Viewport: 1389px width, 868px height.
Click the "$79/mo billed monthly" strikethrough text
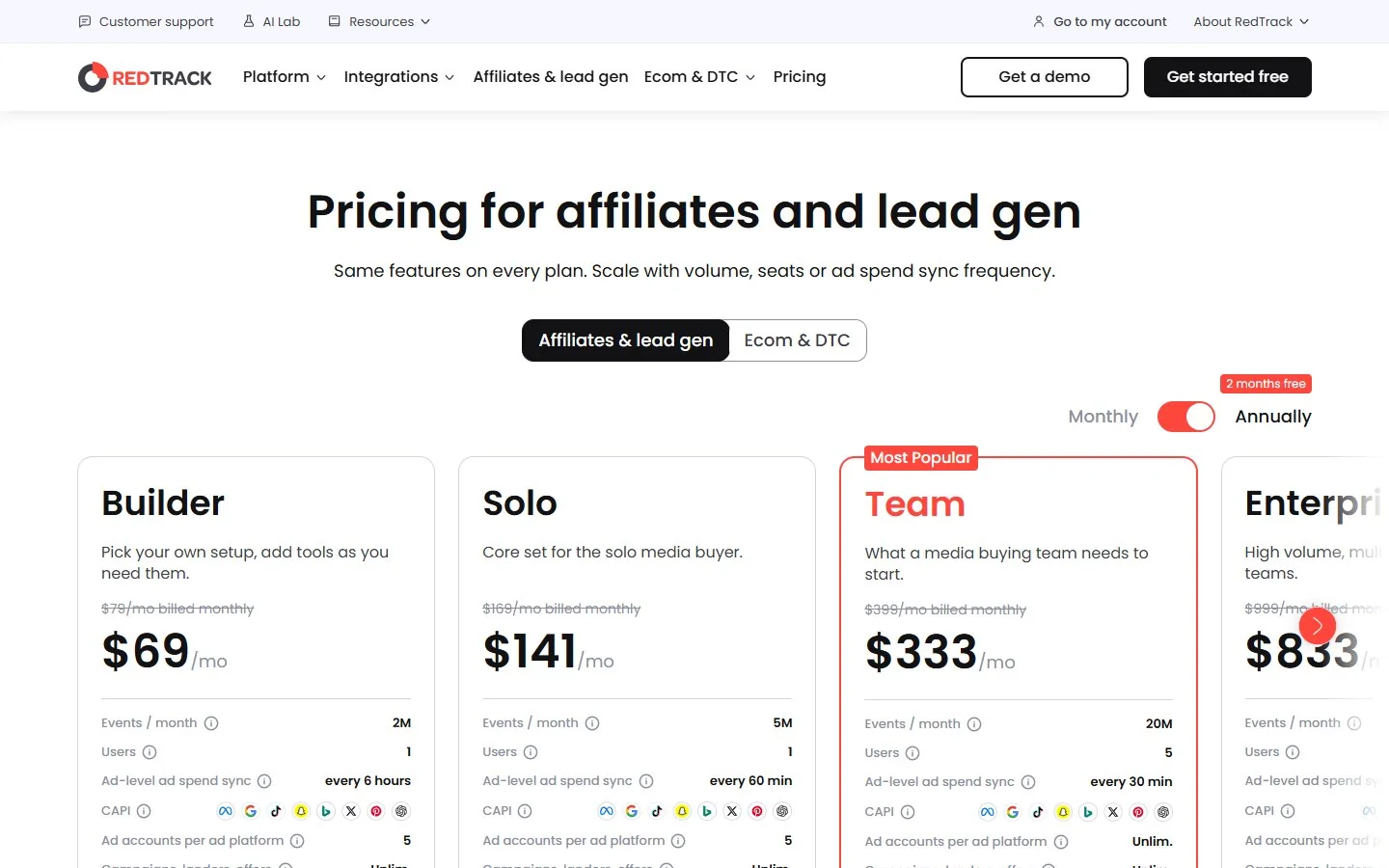tap(177, 609)
